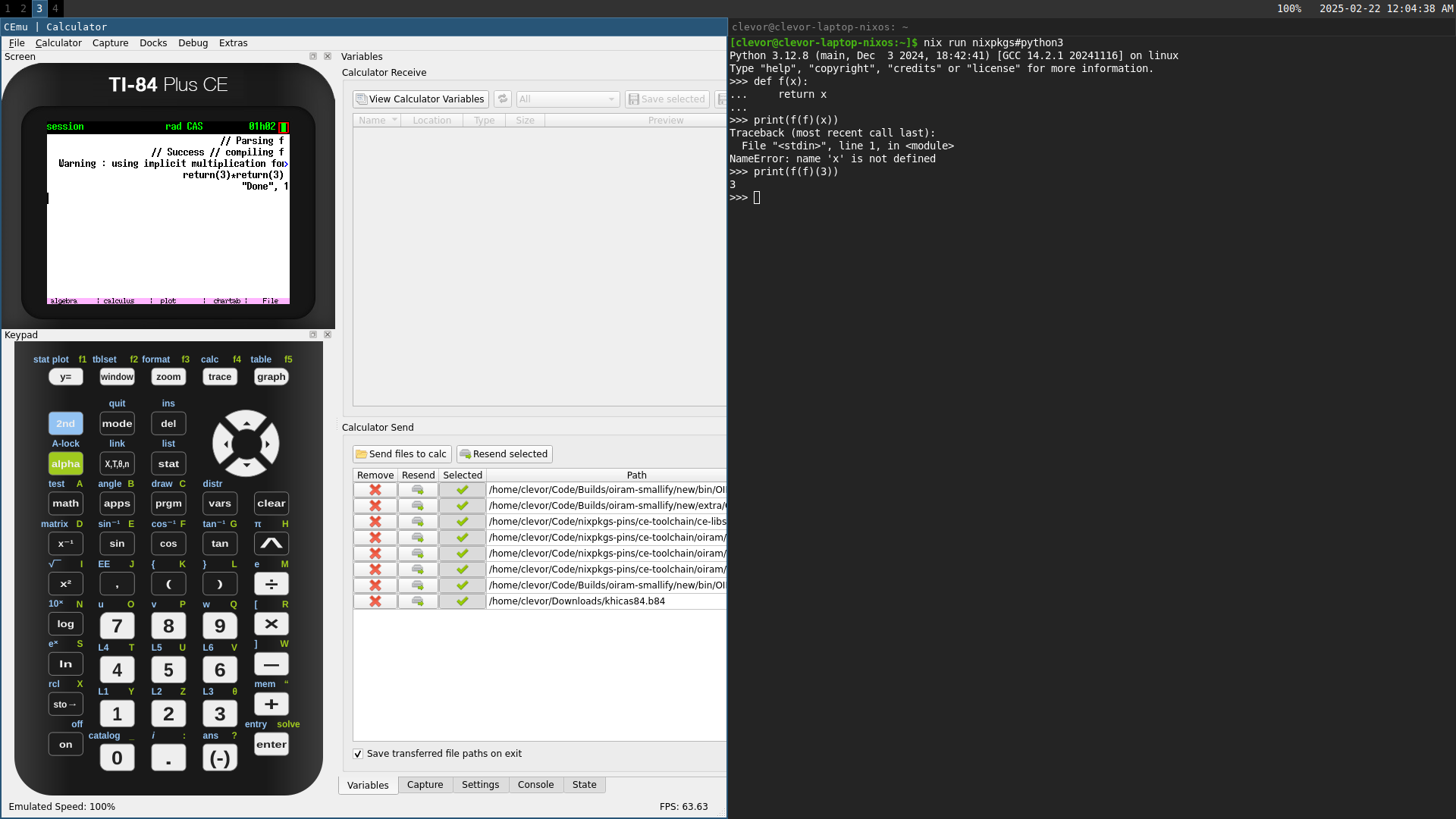Click the Save selected button

click(x=667, y=99)
